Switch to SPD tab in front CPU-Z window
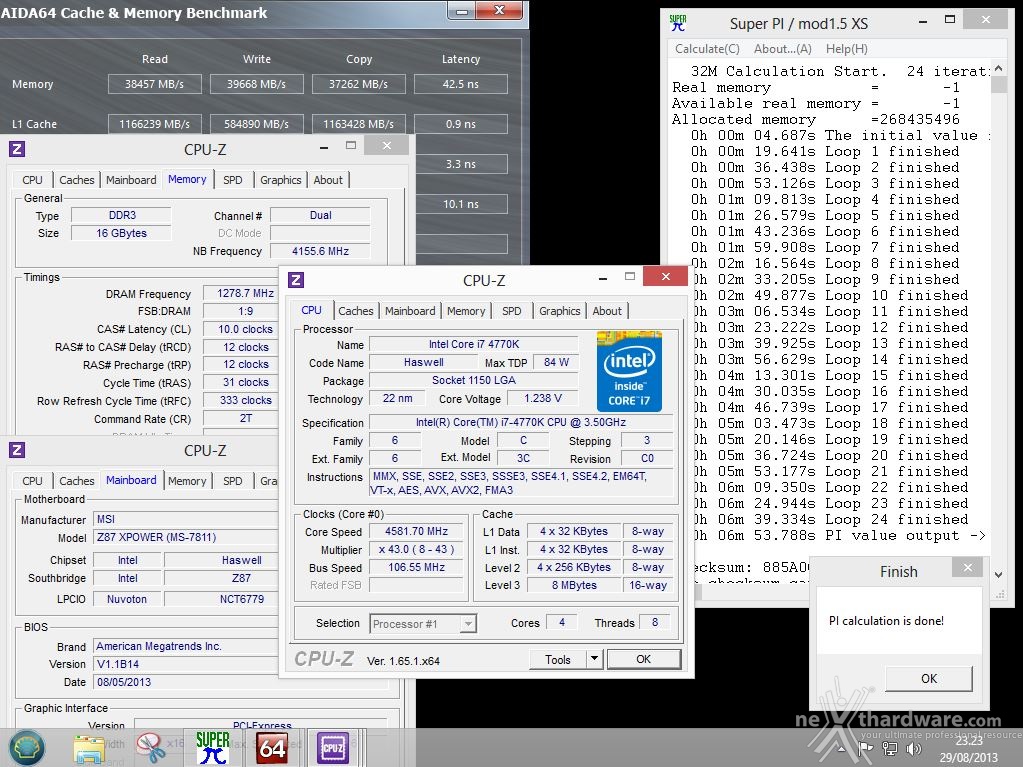 tap(512, 311)
